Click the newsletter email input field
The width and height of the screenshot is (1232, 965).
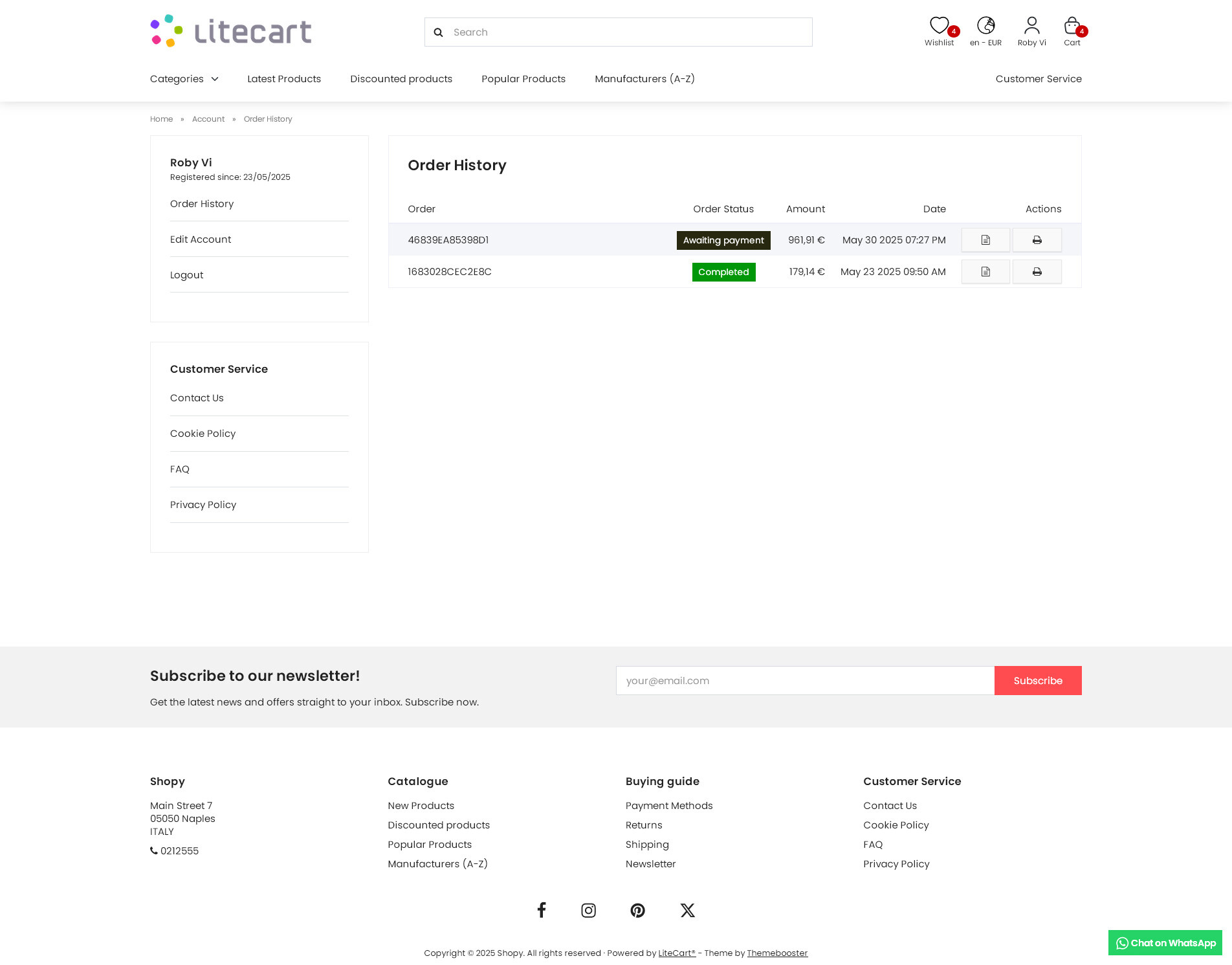(805, 681)
